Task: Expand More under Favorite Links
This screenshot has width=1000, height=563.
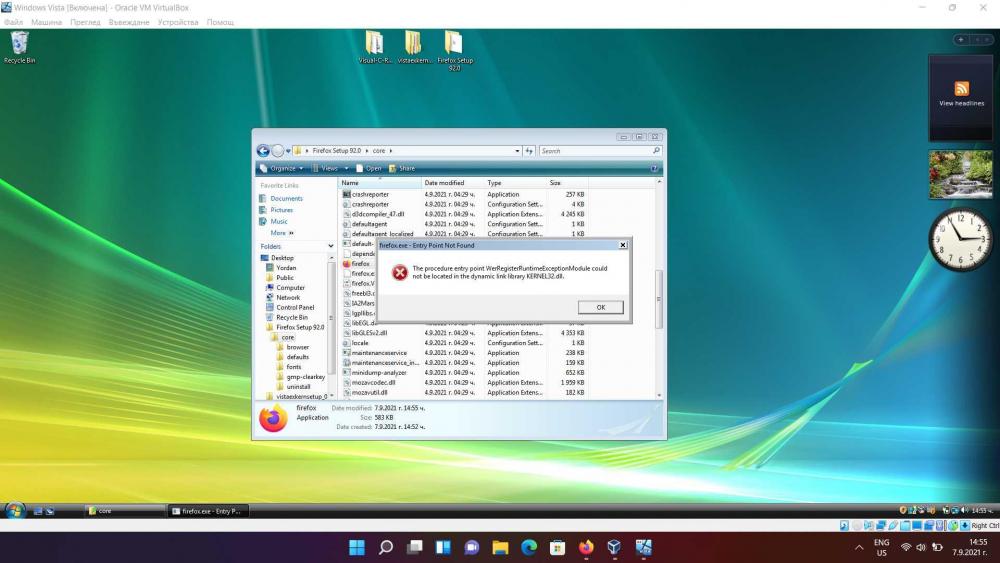Action: pyautogui.click(x=281, y=233)
